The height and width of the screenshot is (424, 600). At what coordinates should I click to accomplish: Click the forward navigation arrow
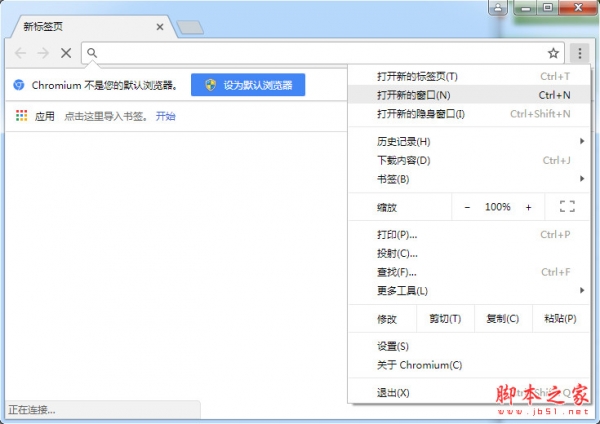pyautogui.click(x=42, y=53)
